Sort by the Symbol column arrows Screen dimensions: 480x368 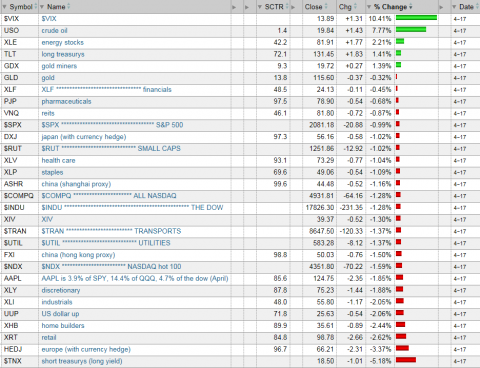[x=36, y=7]
